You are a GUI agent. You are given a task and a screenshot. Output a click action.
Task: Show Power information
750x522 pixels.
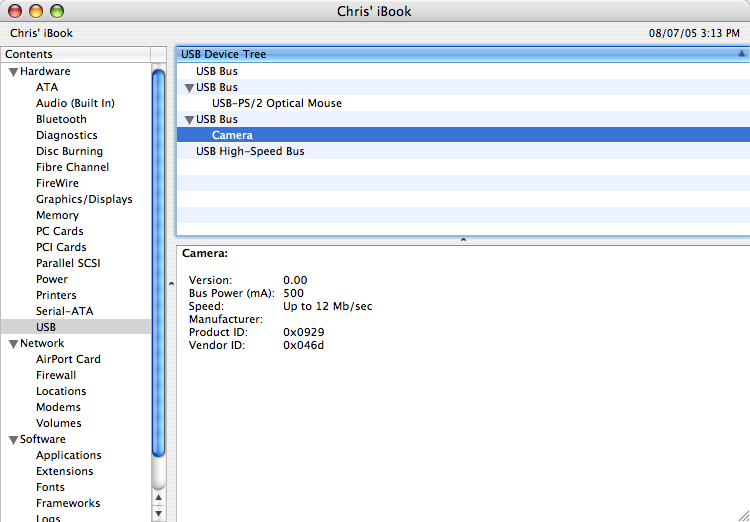(x=52, y=279)
